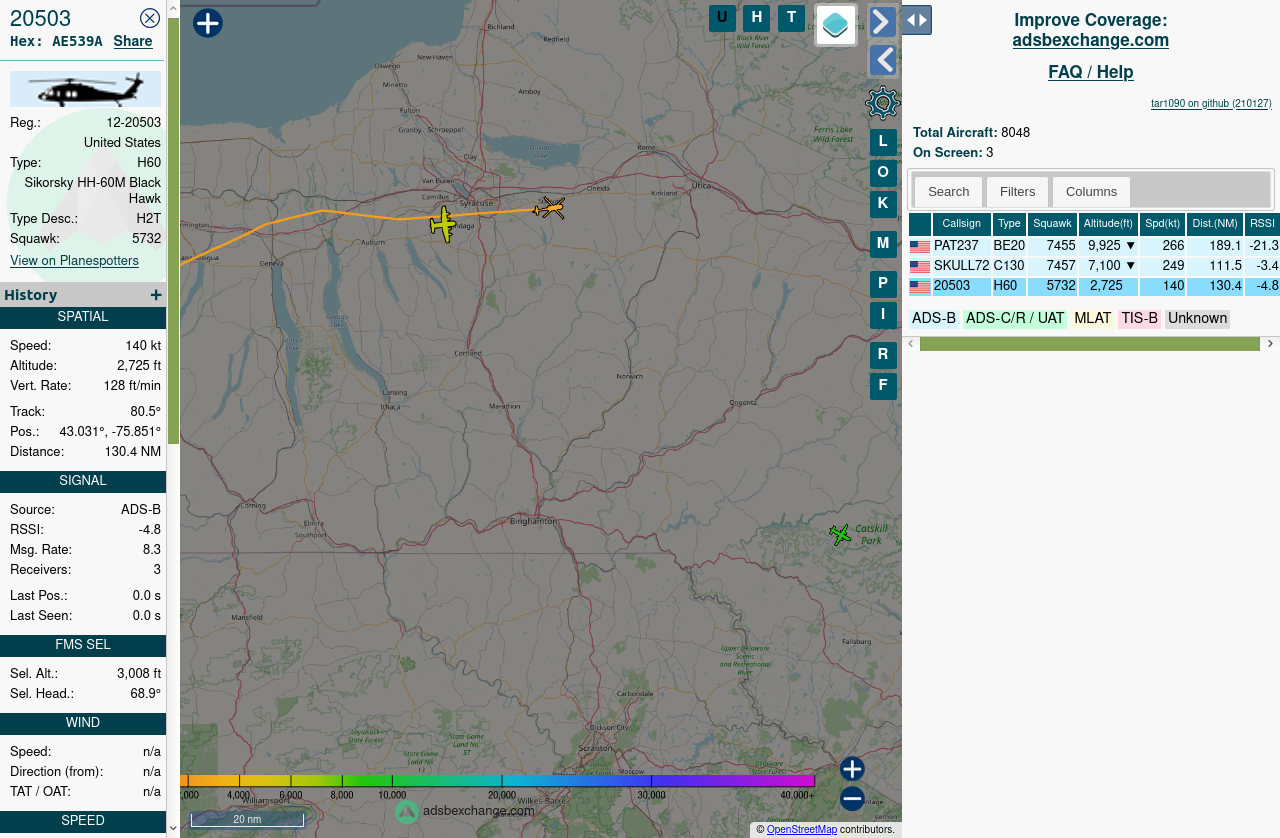The height and width of the screenshot is (838, 1280).
Task: Click the right chevron sidebar arrow
Action: (x=882, y=22)
